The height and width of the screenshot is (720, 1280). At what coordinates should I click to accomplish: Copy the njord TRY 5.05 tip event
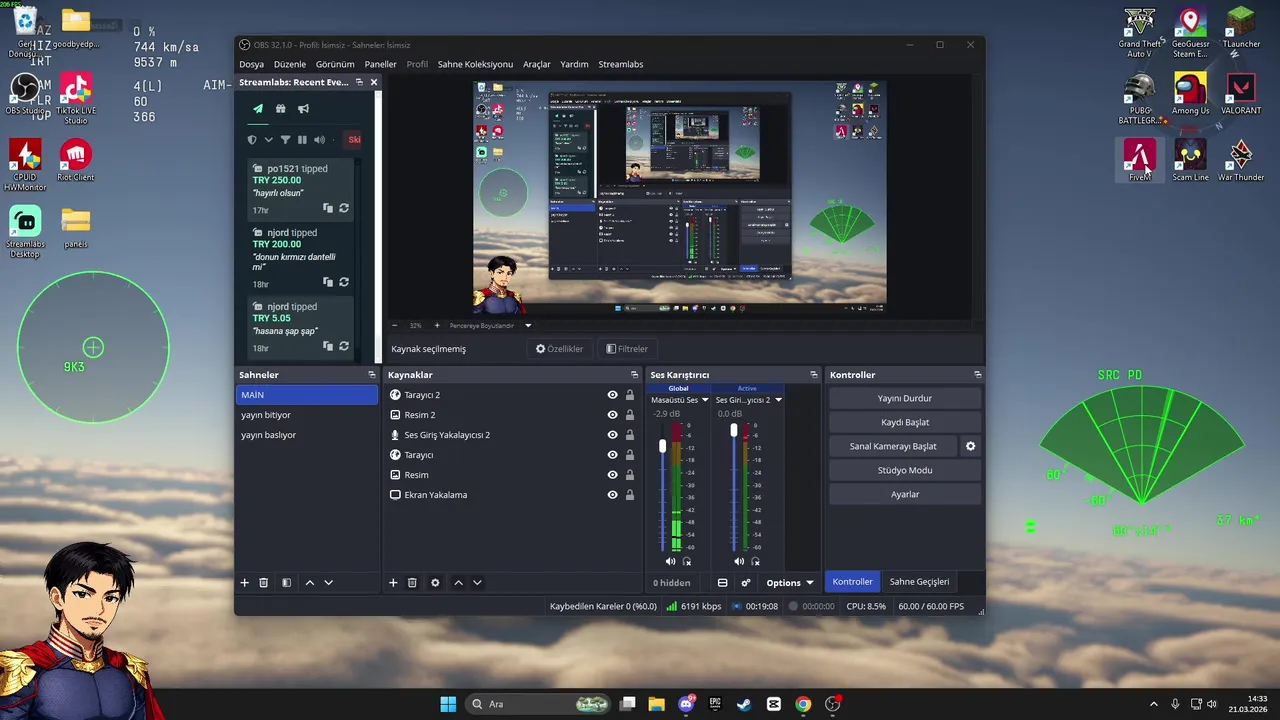(327, 346)
